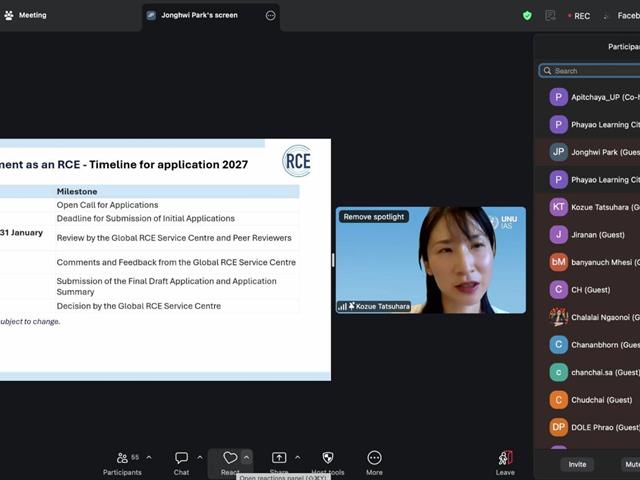Click chanchai.sa green avatar
640x480 pixels.
[x=558, y=372]
